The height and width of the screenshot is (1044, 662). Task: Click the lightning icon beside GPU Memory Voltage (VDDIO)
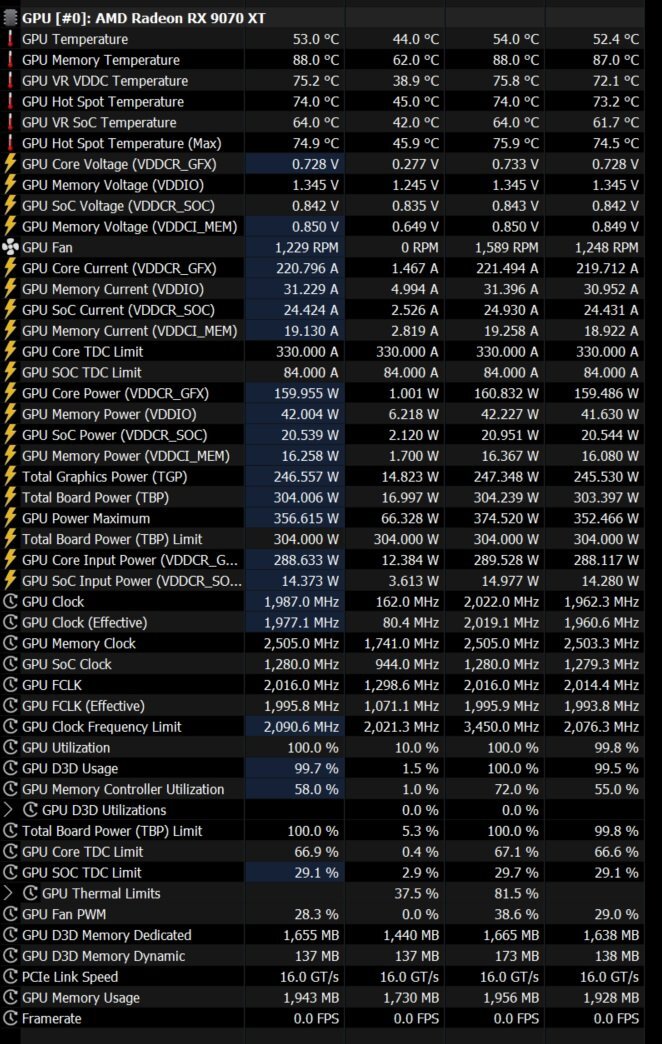point(10,185)
